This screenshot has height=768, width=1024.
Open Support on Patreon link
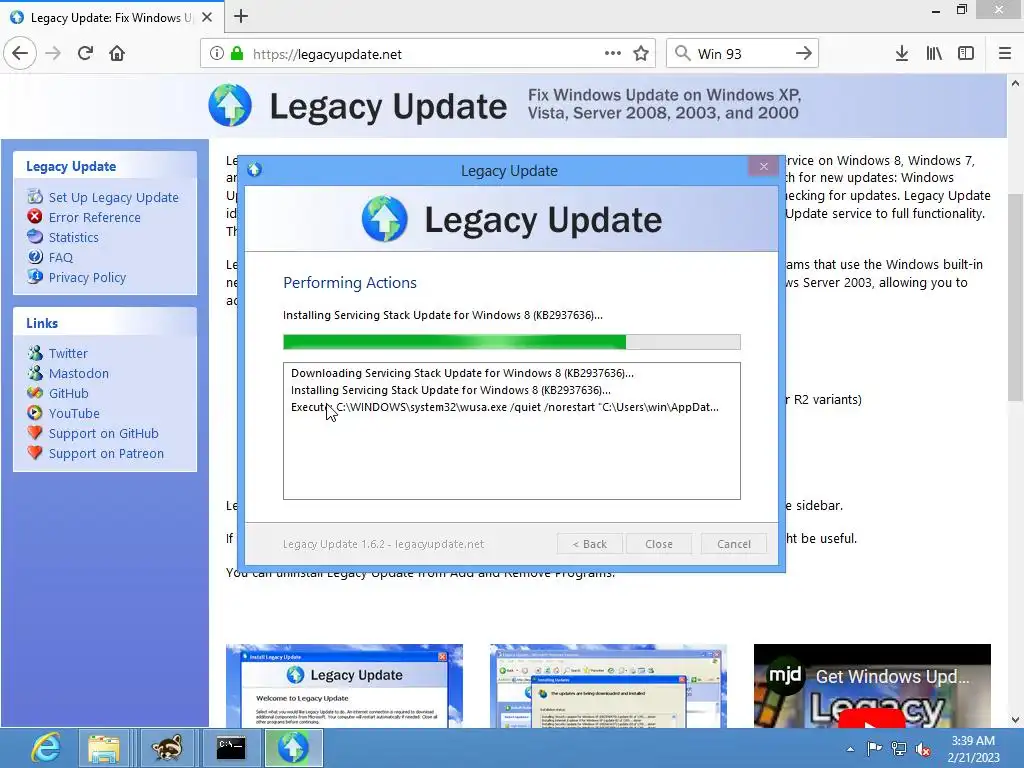tap(106, 454)
